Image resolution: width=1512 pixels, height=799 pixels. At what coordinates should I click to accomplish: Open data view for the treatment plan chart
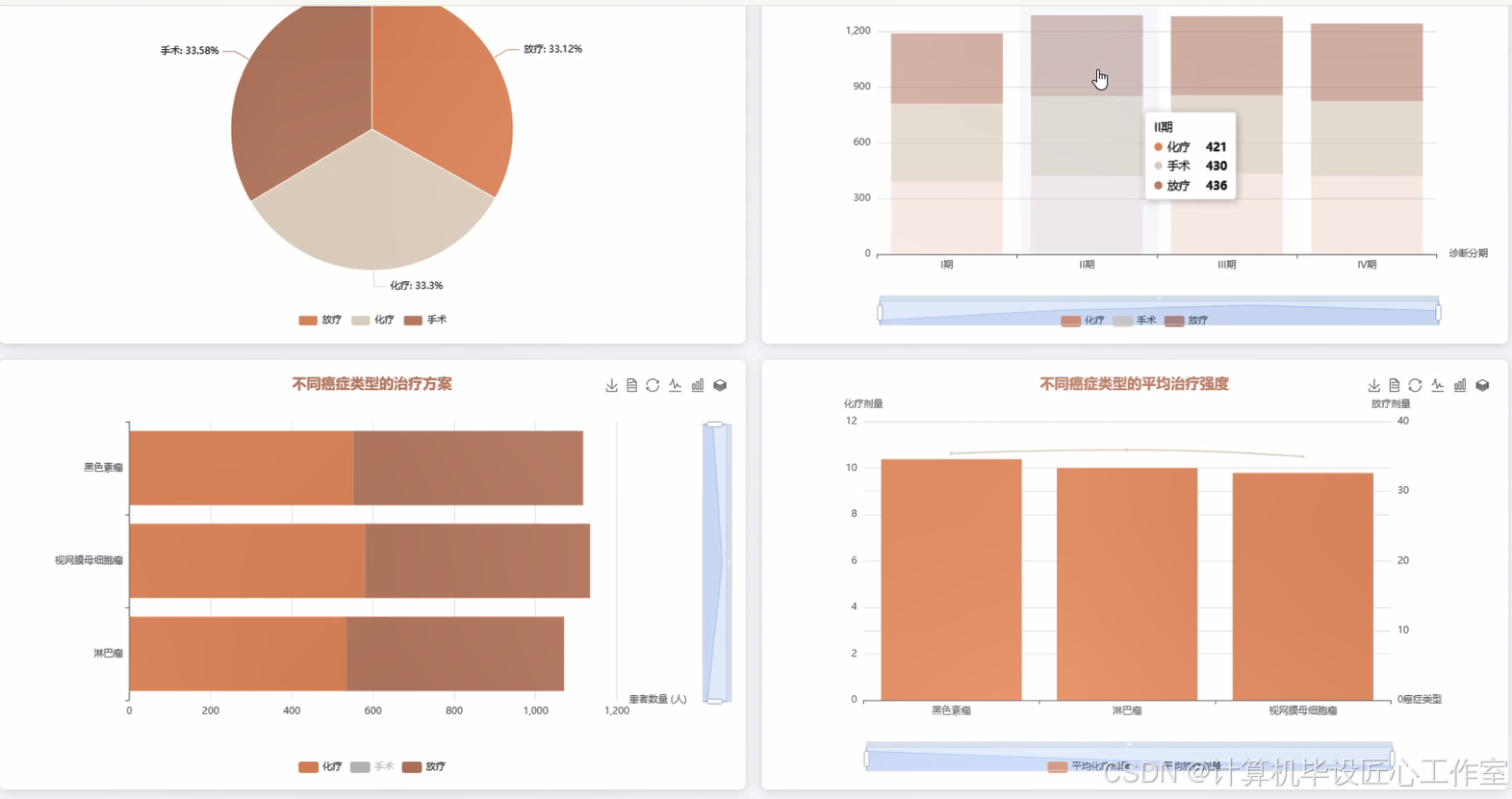[x=632, y=385]
